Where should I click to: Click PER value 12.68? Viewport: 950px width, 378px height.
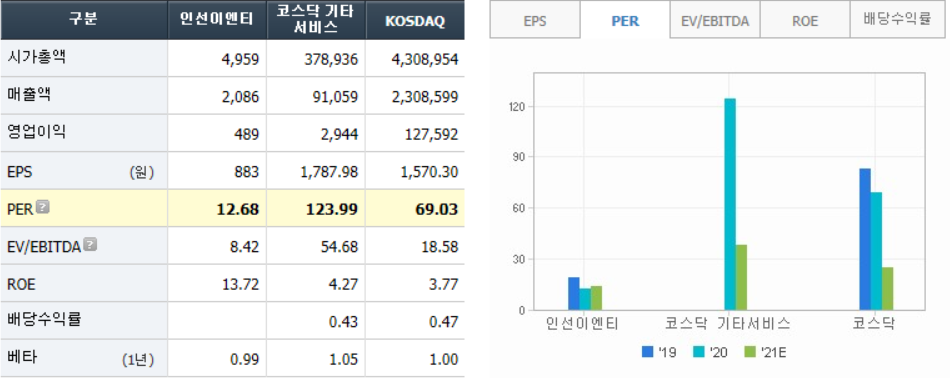pos(238,210)
